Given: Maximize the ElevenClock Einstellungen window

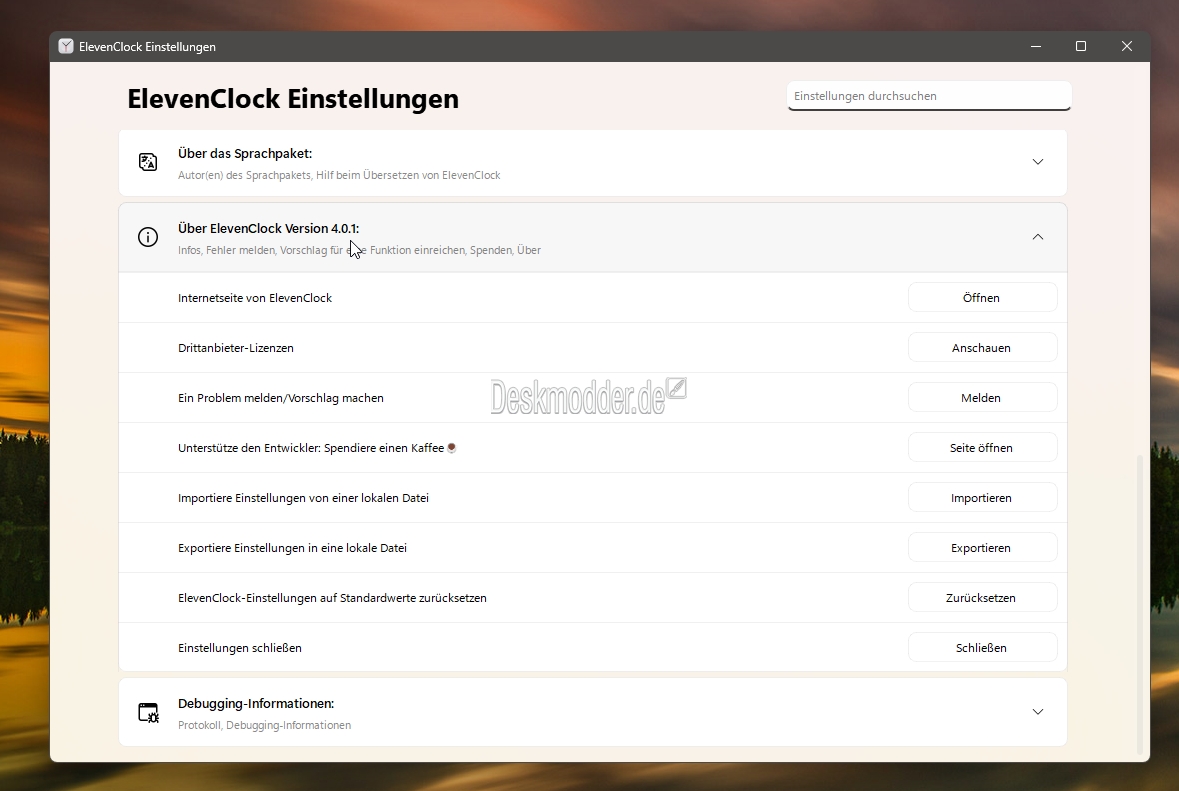Looking at the screenshot, I should (1081, 47).
